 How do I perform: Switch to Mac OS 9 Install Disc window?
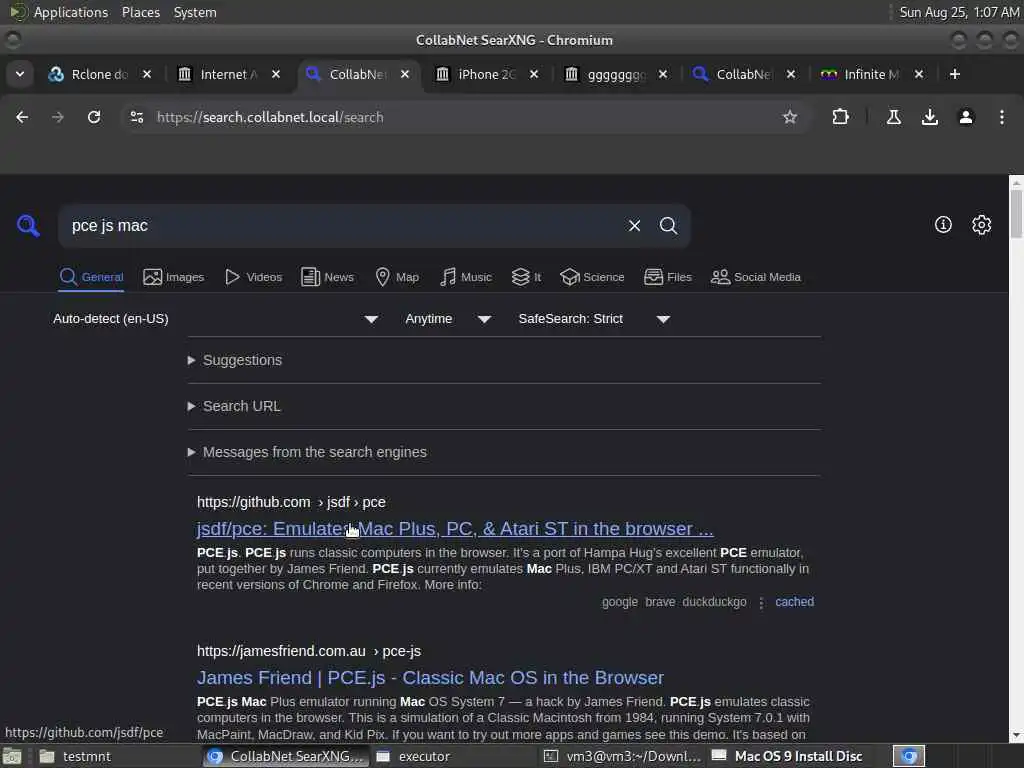tap(789, 756)
